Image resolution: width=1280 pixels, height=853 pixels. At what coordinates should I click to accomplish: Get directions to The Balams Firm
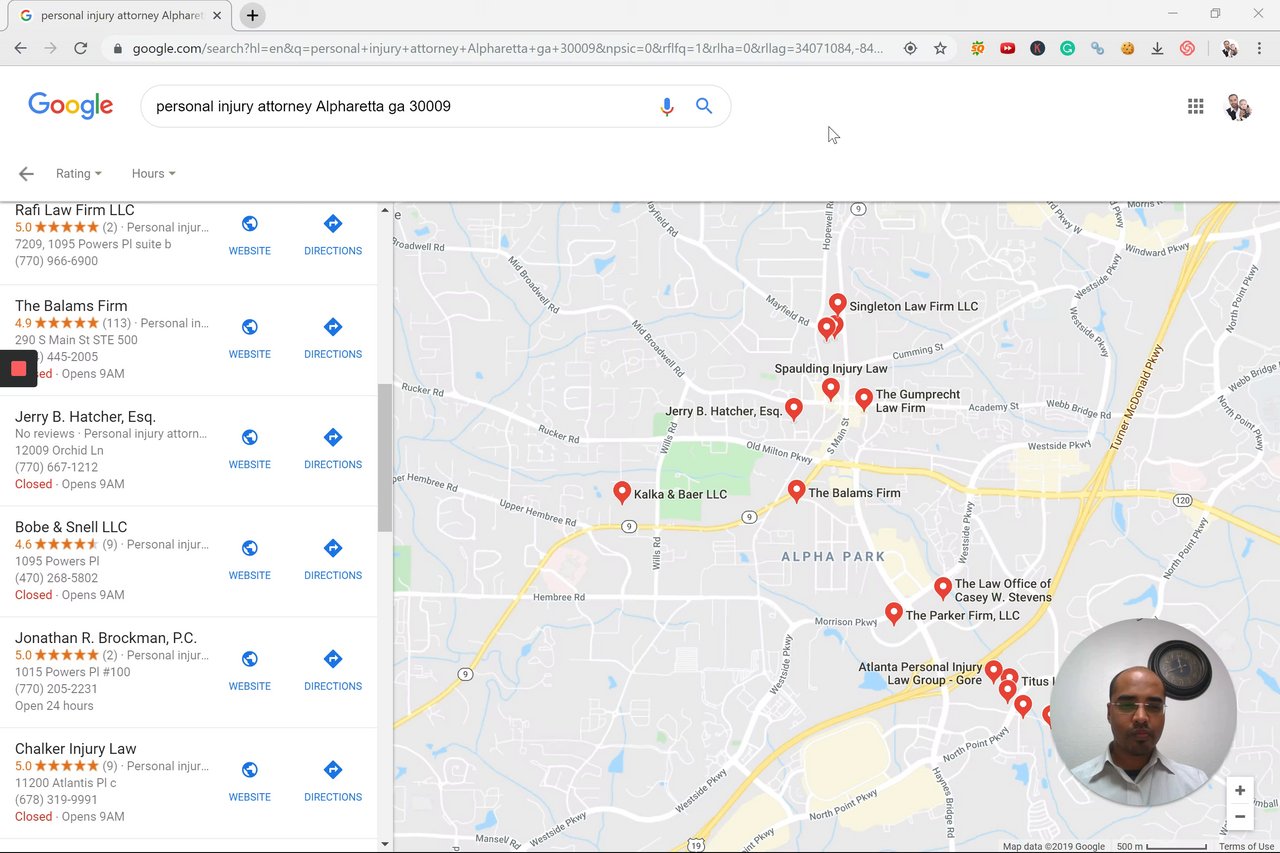[x=333, y=327]
